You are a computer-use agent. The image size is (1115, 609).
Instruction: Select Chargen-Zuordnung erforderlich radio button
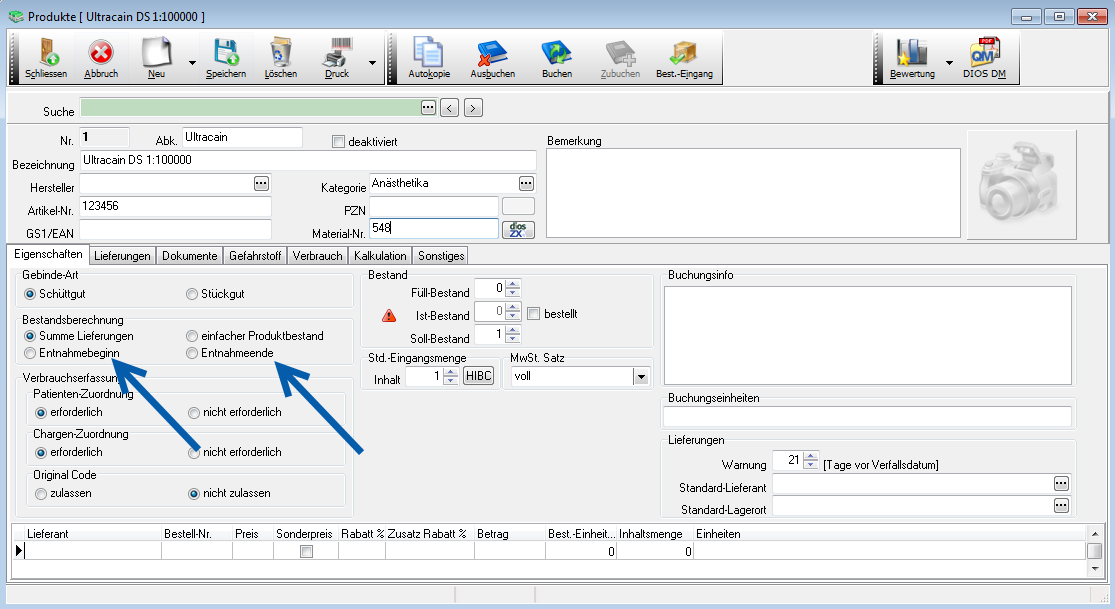[x=41, y=452]
